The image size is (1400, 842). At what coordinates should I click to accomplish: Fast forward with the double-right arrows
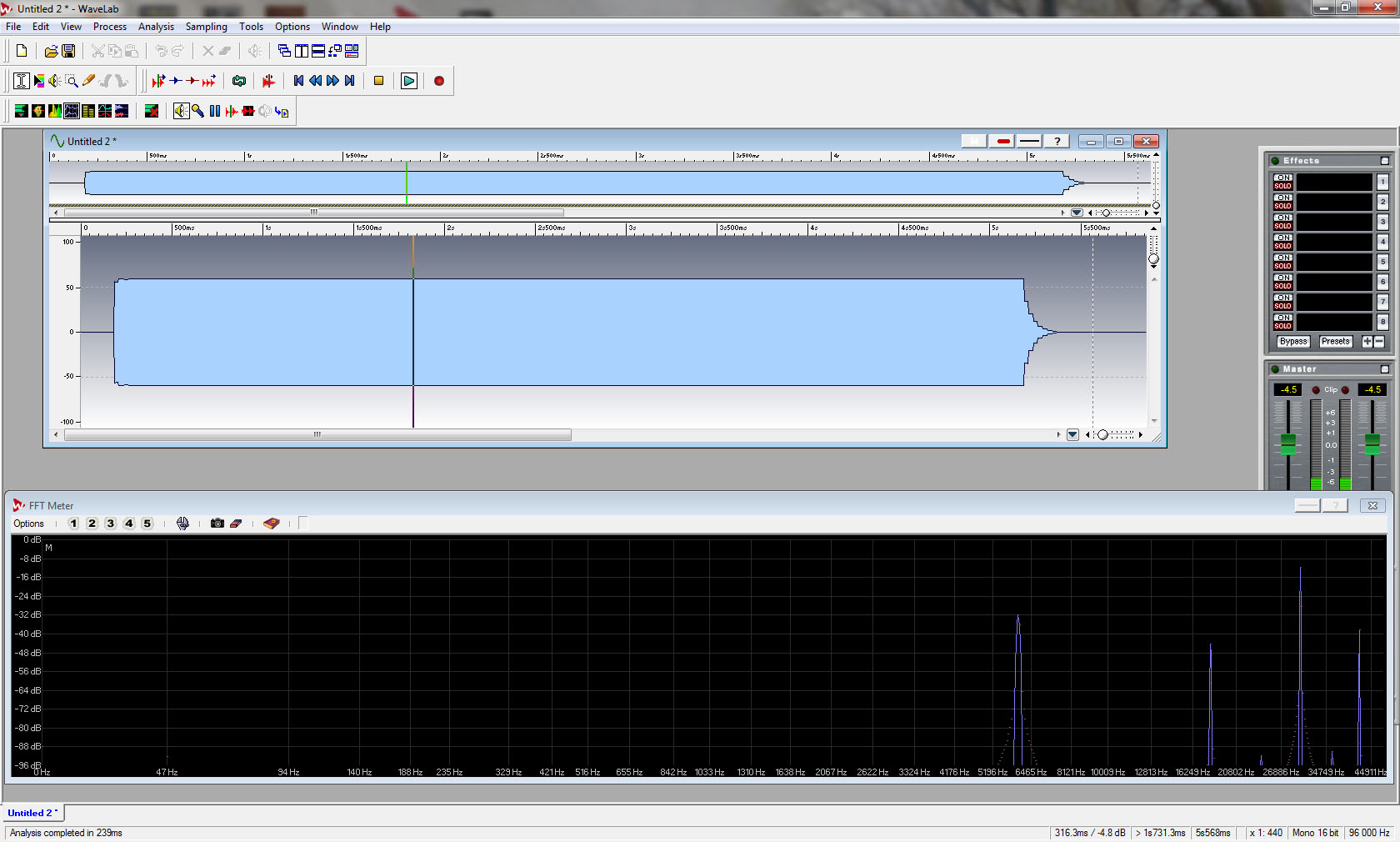(332, 81)
